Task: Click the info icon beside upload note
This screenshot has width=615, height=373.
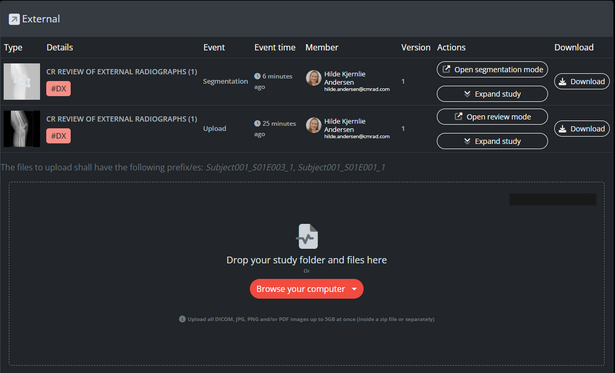Action: point(182,319)
